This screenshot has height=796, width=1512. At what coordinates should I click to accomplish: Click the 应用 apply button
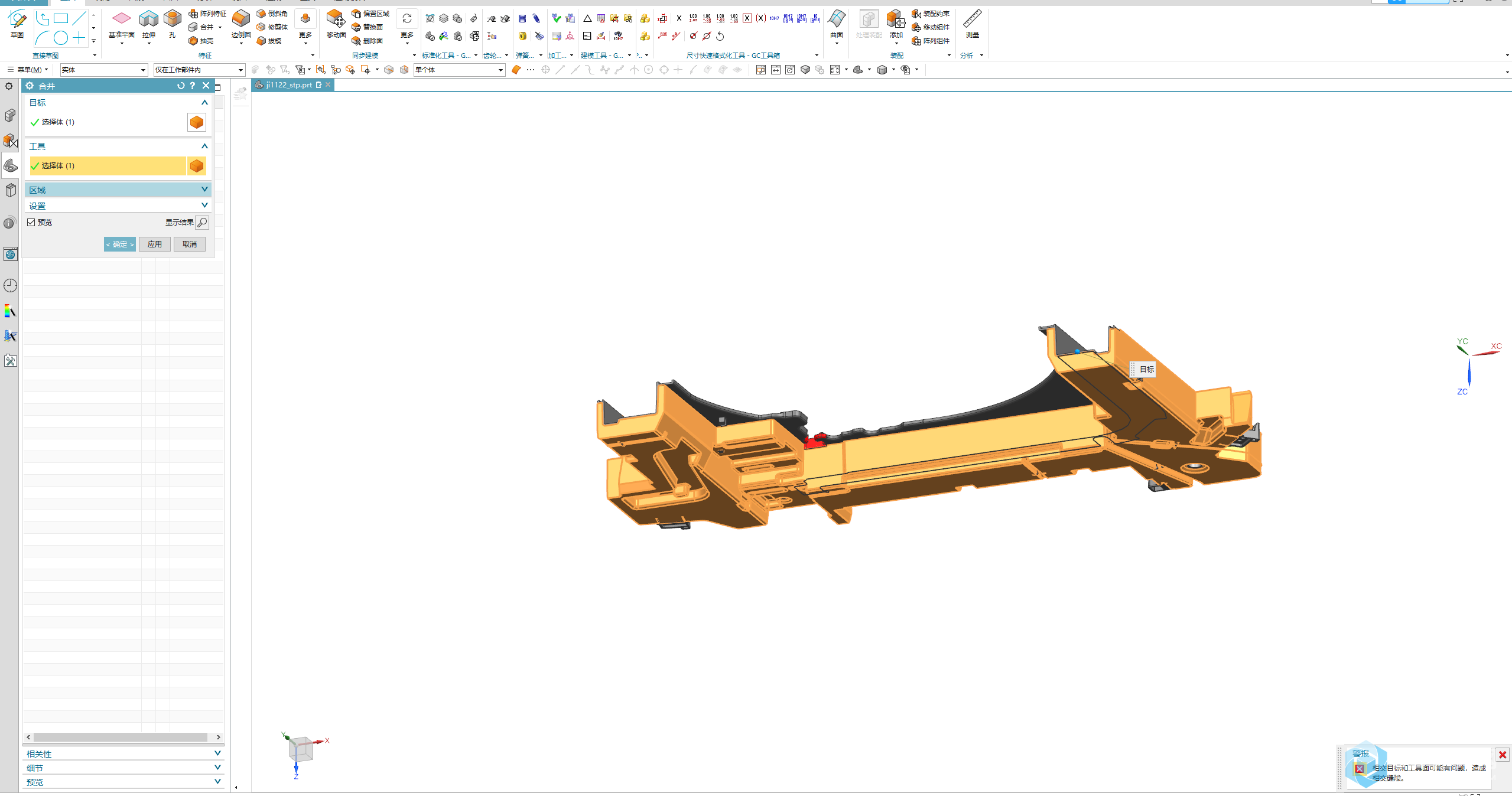[x=155, y=244]
